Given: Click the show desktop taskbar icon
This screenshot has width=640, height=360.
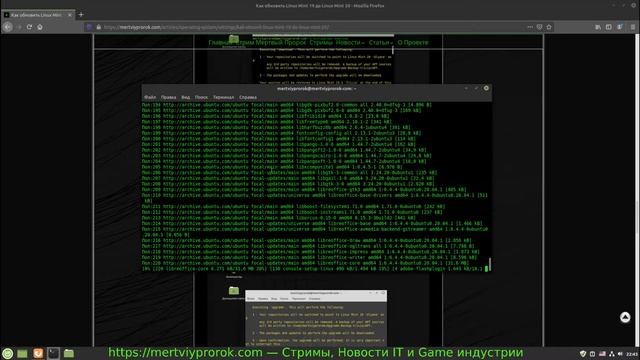Looking at the screenshot, I should click(x=22, y=353).
